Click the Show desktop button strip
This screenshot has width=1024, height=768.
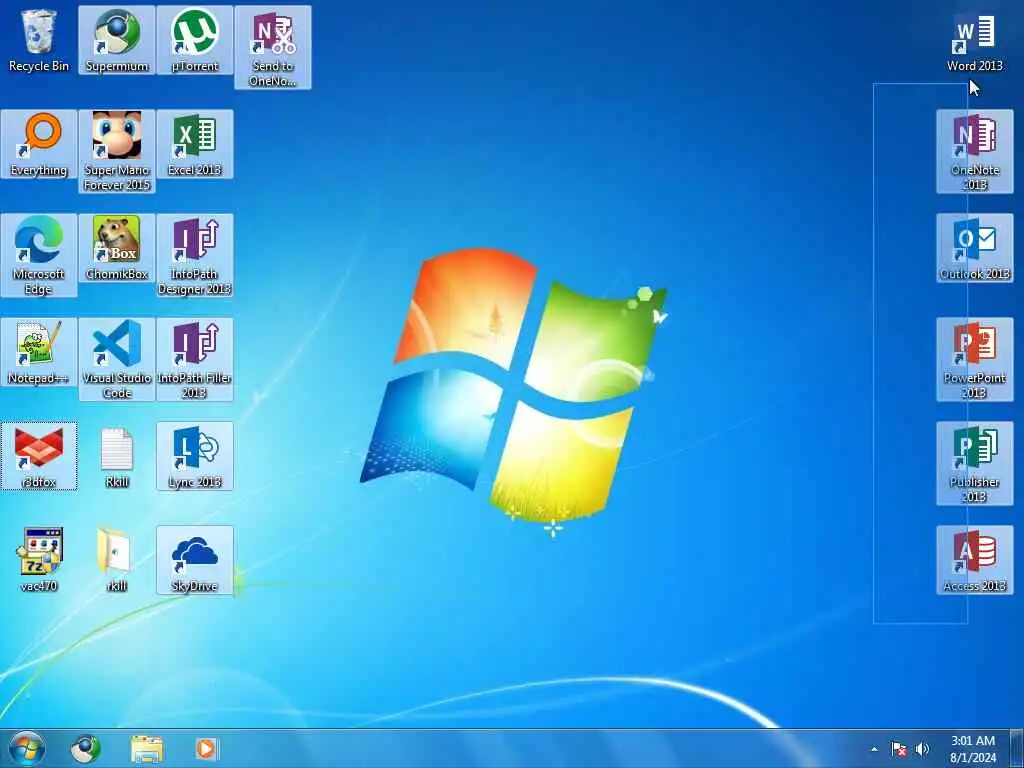[1017, 748]
